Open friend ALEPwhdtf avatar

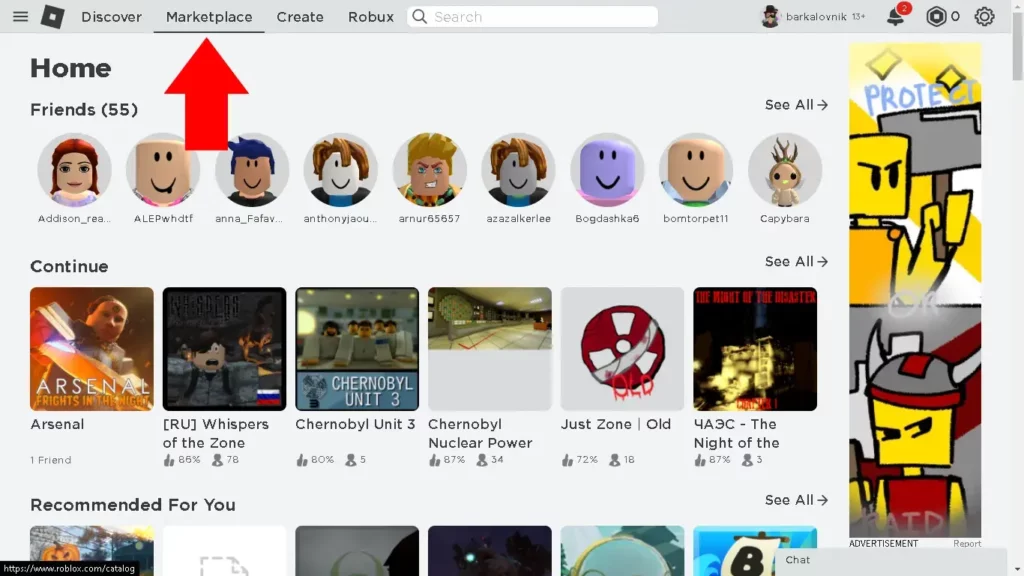[x=163, y=170]
